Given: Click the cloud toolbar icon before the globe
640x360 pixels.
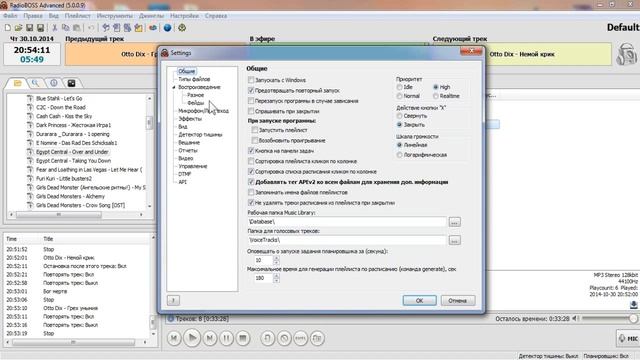Looking at the screenshot, I should pyautogui.click(x=153, y=28).
